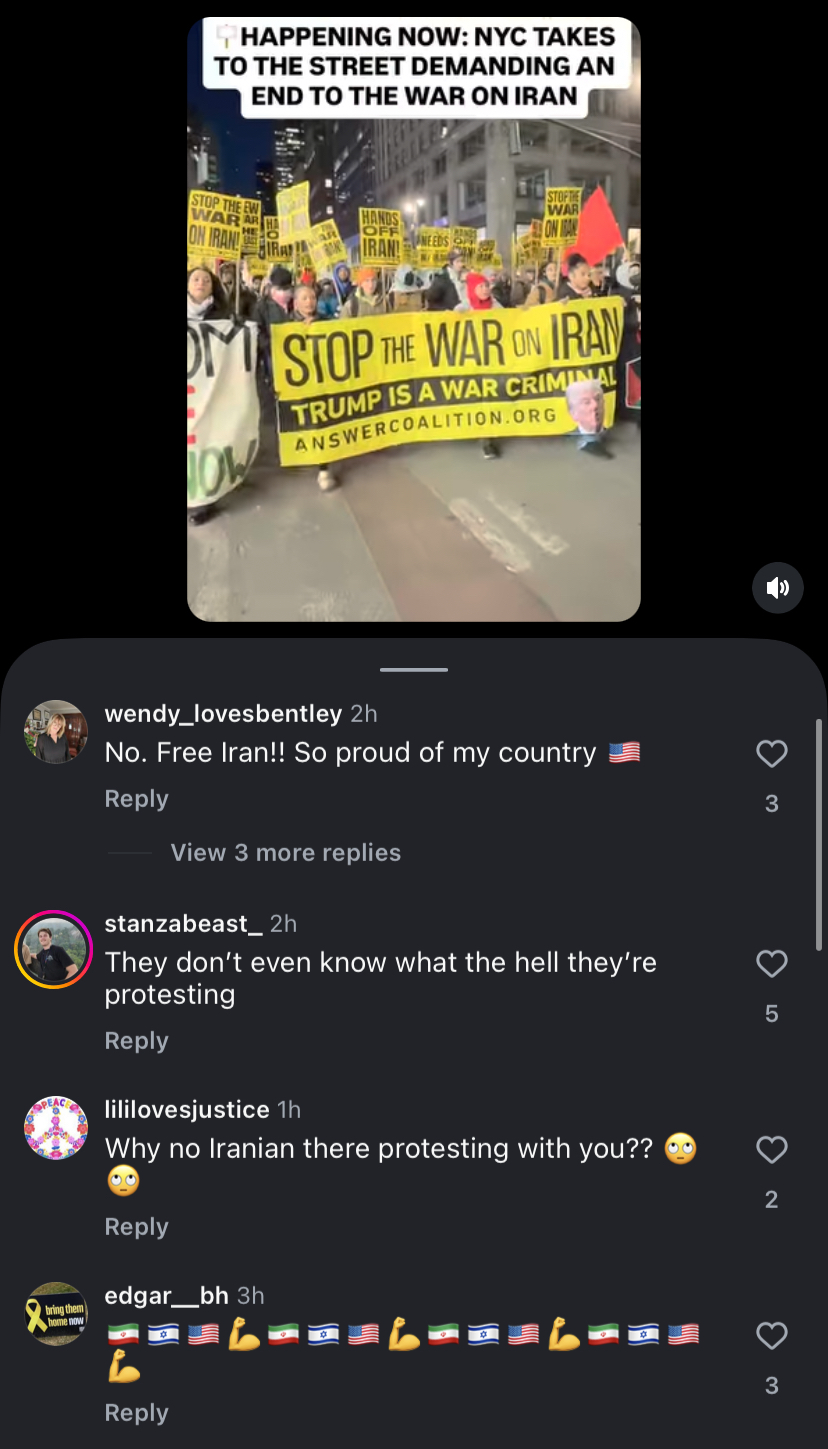Open wendy_lovesbentley's profile picture
828x1449 pixels.
[55, 732]
